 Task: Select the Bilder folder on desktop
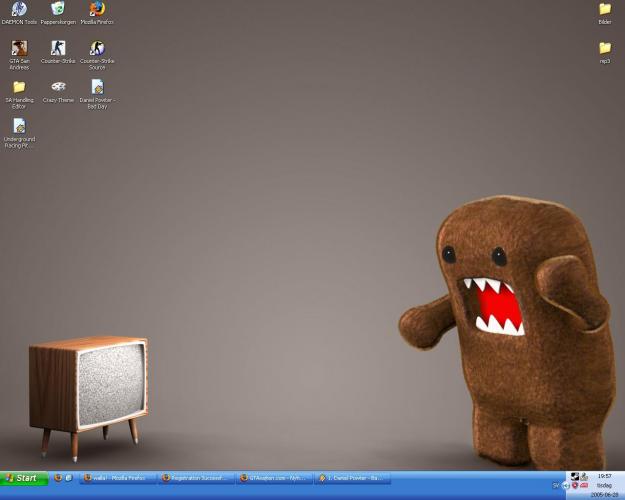(x=605, y=10)
